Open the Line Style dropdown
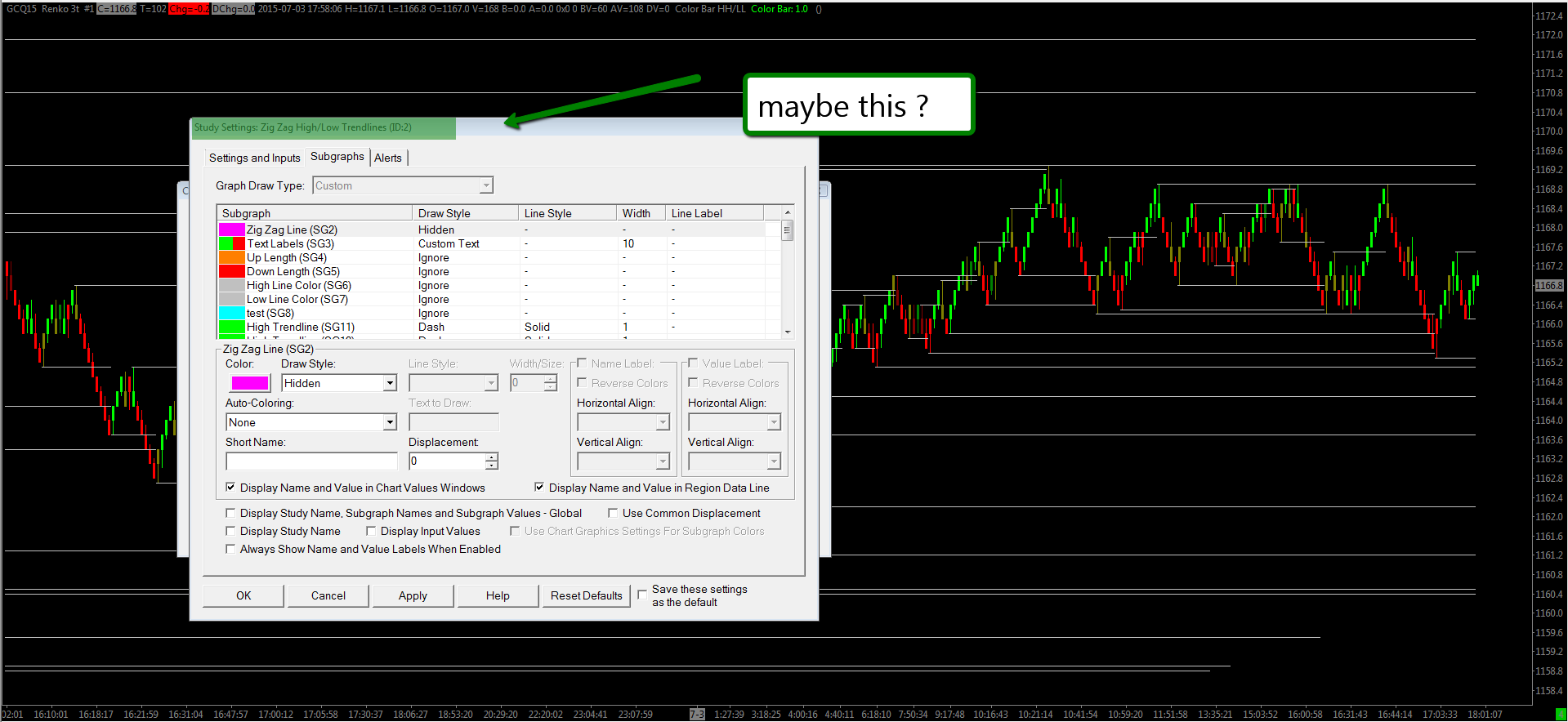 click(453, 383)
